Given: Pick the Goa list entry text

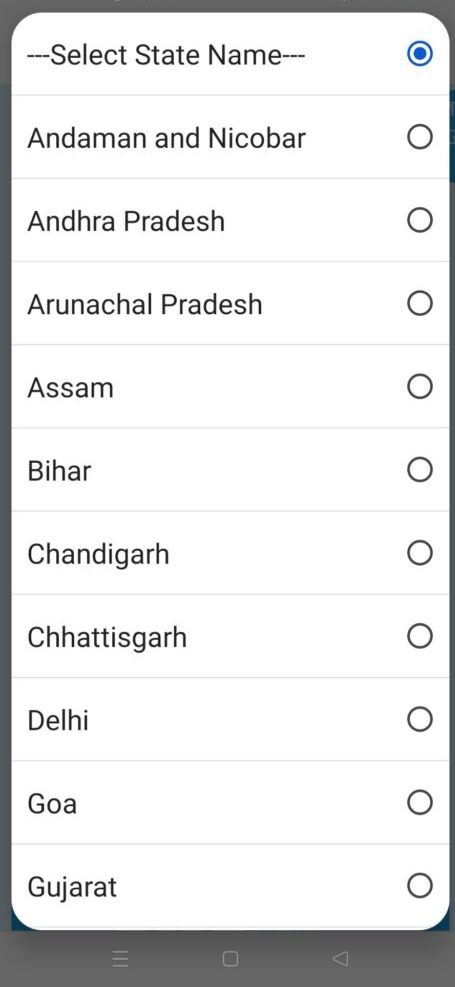Looking at the screenshot, I should (52, 804).
